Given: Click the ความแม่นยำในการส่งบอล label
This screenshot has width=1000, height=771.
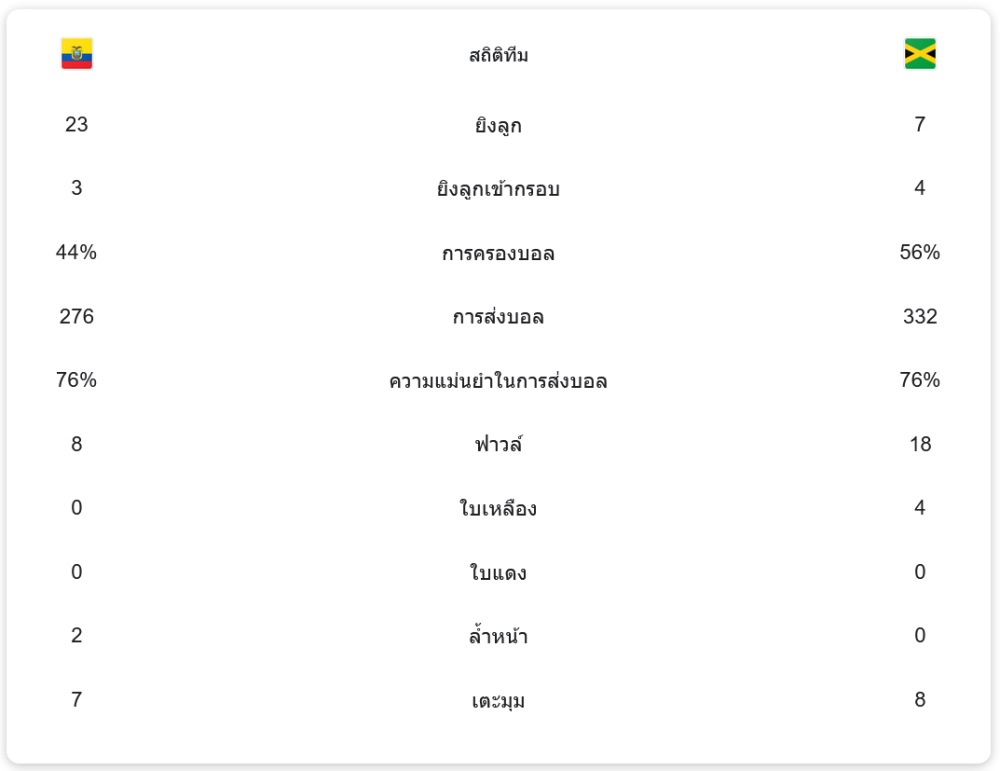Looking at the screenshot, I should pos(498,381).
